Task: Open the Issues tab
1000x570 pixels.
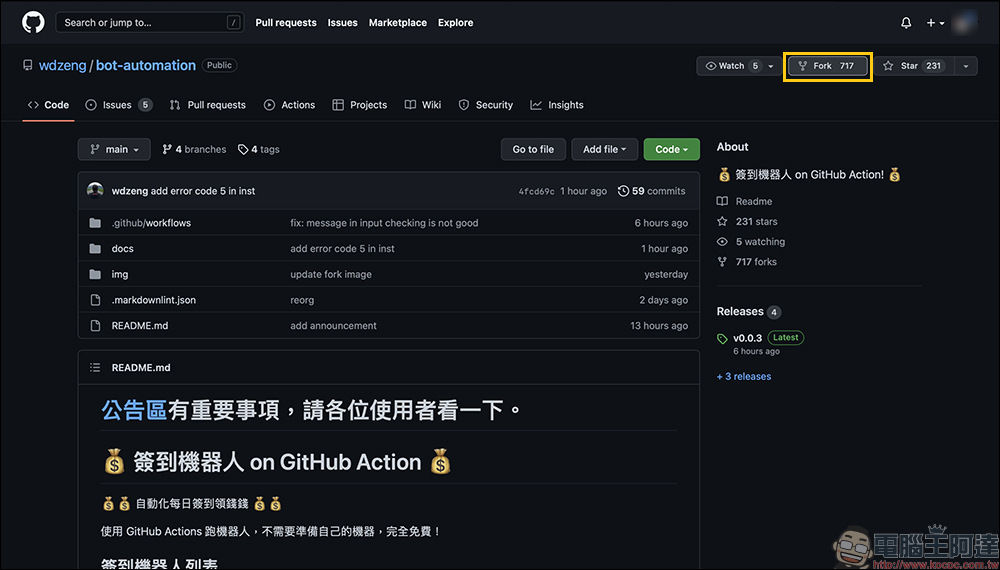Action: pos(118,105)
